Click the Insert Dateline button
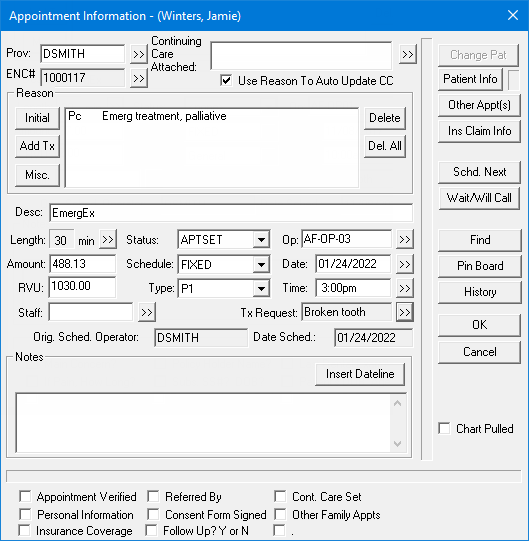529x541 pixels. click(x=360, y=374)
